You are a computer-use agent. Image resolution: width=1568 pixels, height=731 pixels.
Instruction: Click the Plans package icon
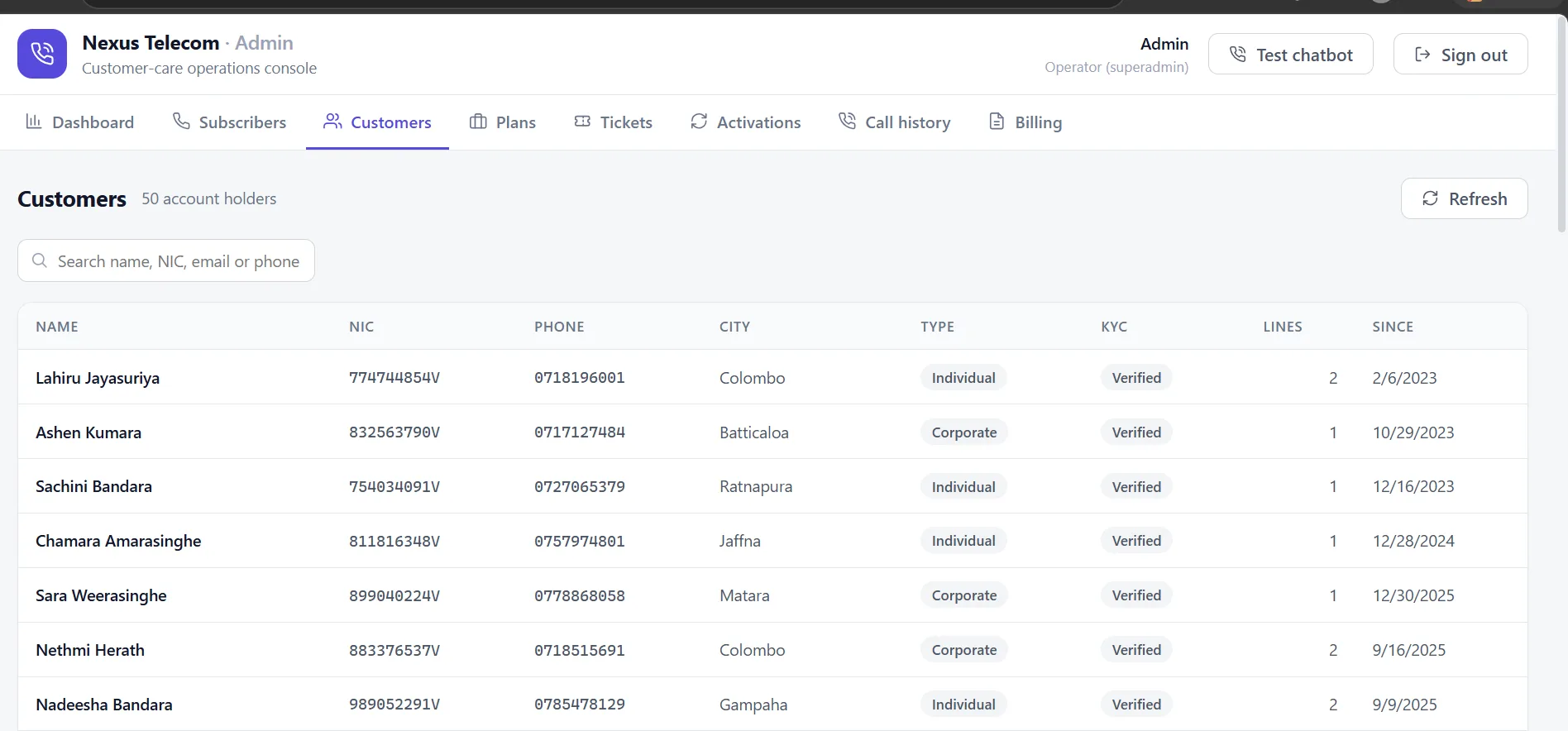[478, 122]
